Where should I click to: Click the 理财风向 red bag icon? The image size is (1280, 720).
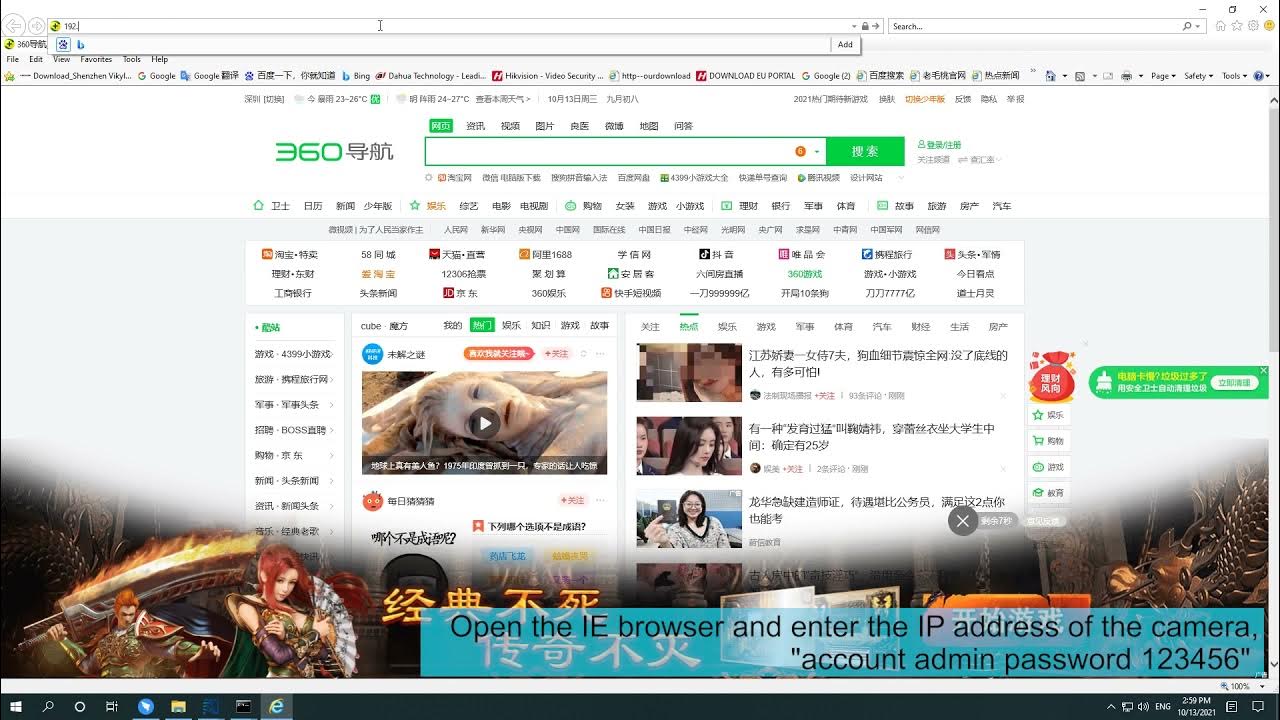(x=1051, y=376)
